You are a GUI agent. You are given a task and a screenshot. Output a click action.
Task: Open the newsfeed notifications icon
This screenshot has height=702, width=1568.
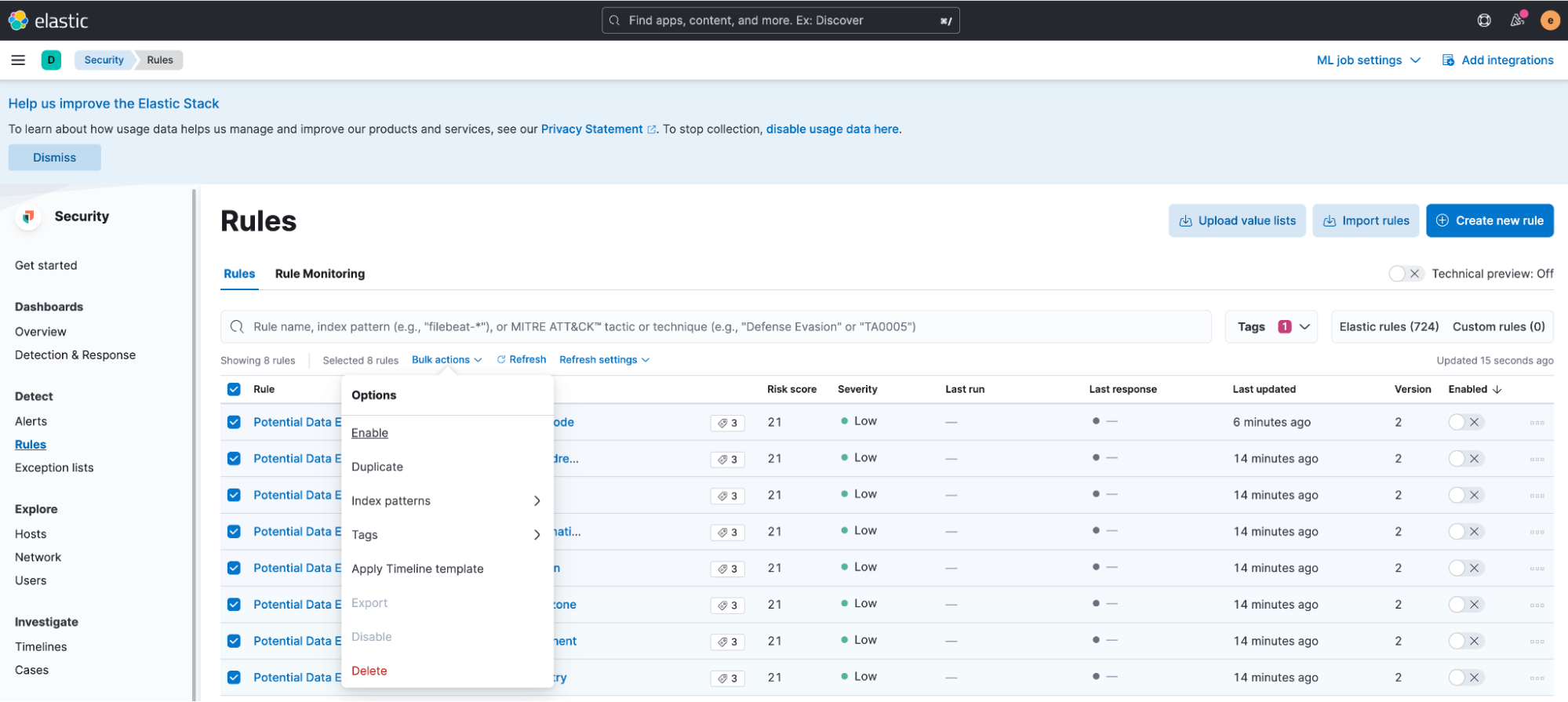point(1518,20)
